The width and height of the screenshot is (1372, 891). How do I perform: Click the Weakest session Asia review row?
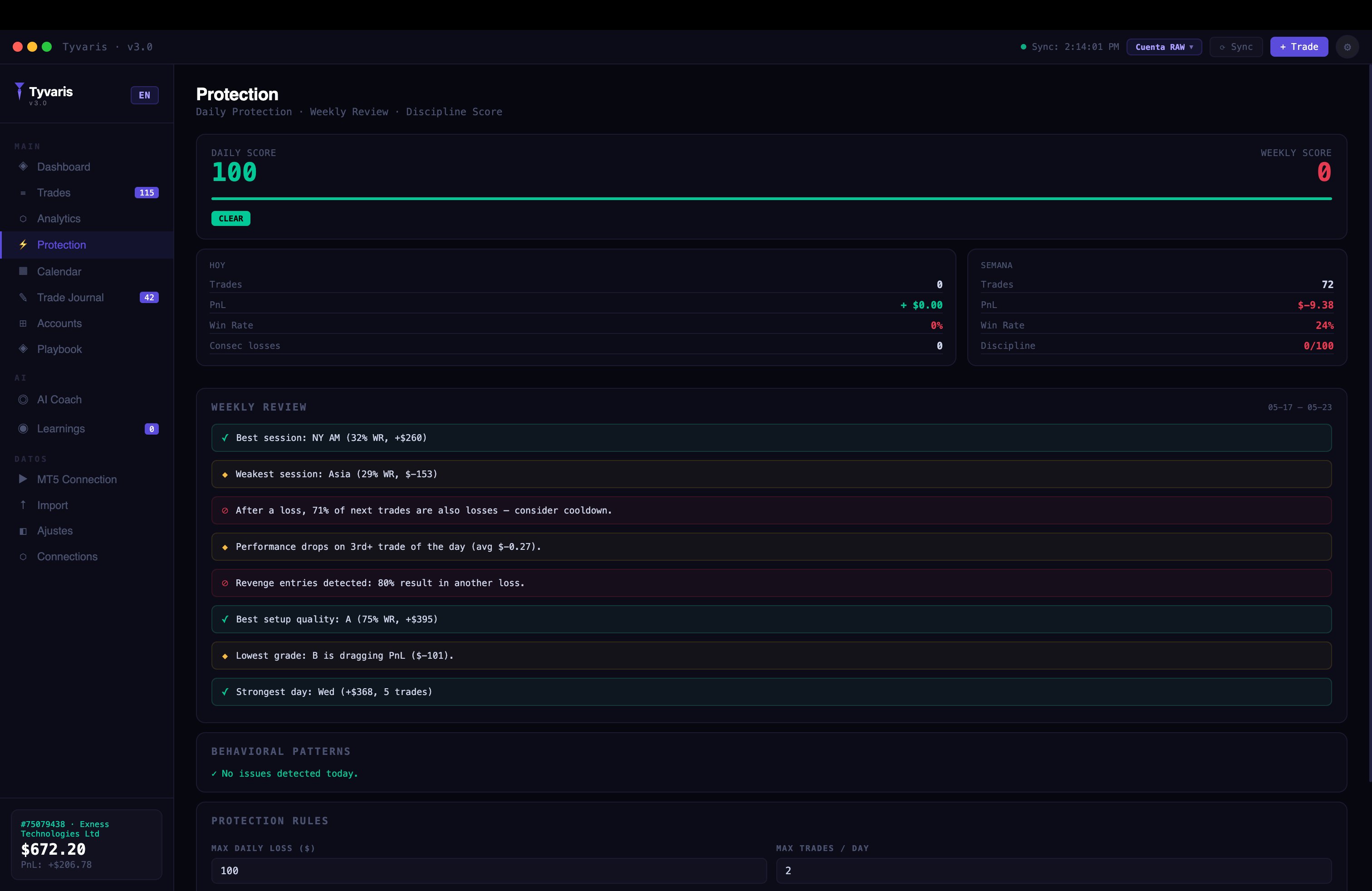(x=771, y=475)
